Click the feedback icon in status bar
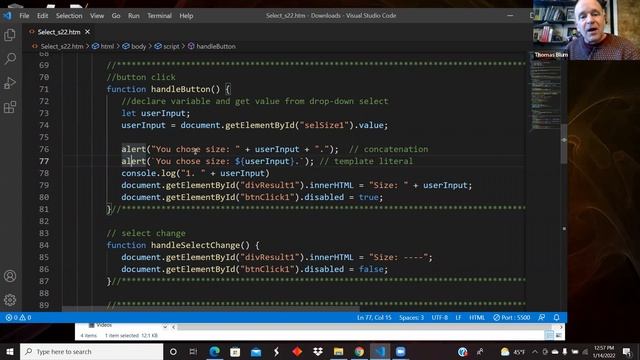The width and height of the screenshot is (640, 360). coord(542,317)
